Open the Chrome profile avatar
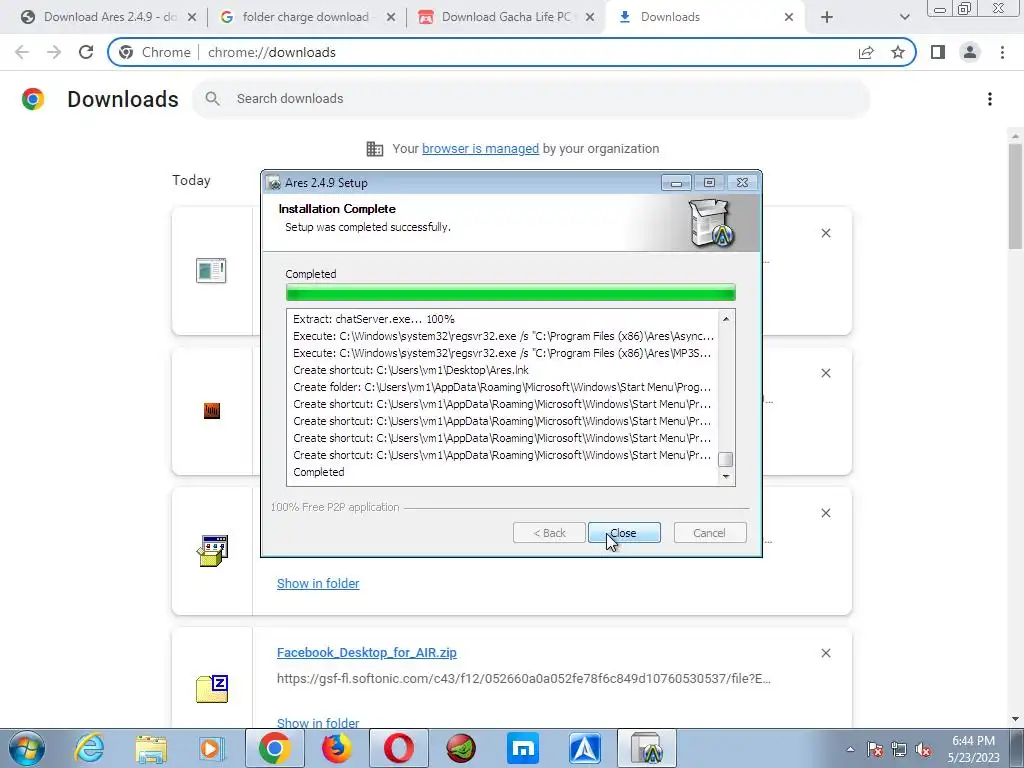The width and height of the screenshot is (1024, 768). (x=970, y=52)
